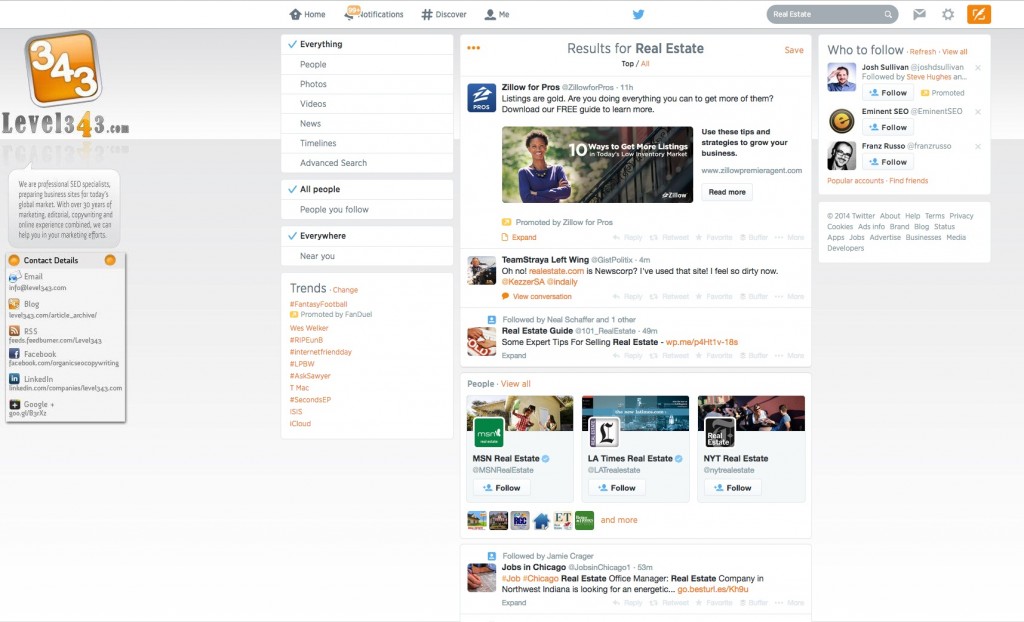Click the LinkedIn icon in Contact Details

14,378
